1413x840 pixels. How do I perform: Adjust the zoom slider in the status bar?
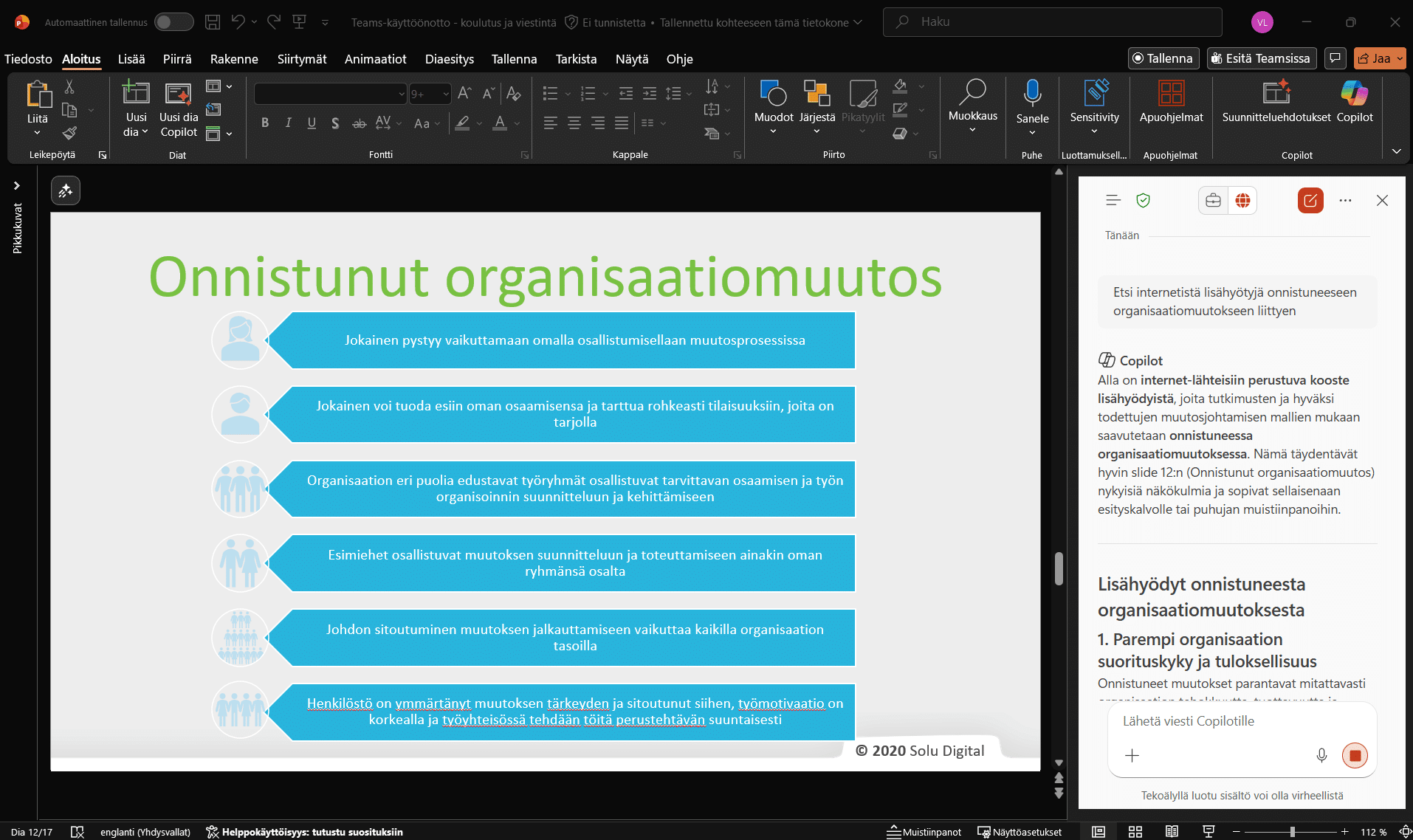[x=1292, y=832]
